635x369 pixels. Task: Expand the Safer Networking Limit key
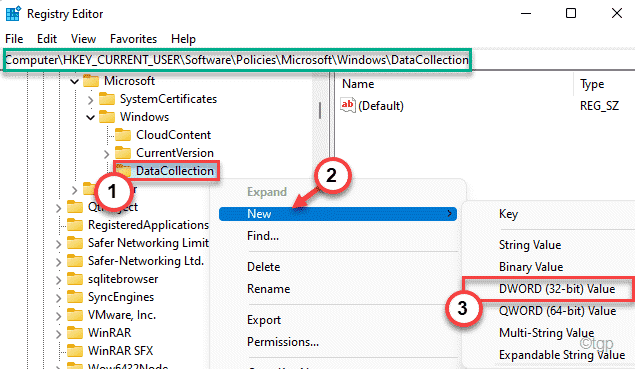tap(58, 244)
